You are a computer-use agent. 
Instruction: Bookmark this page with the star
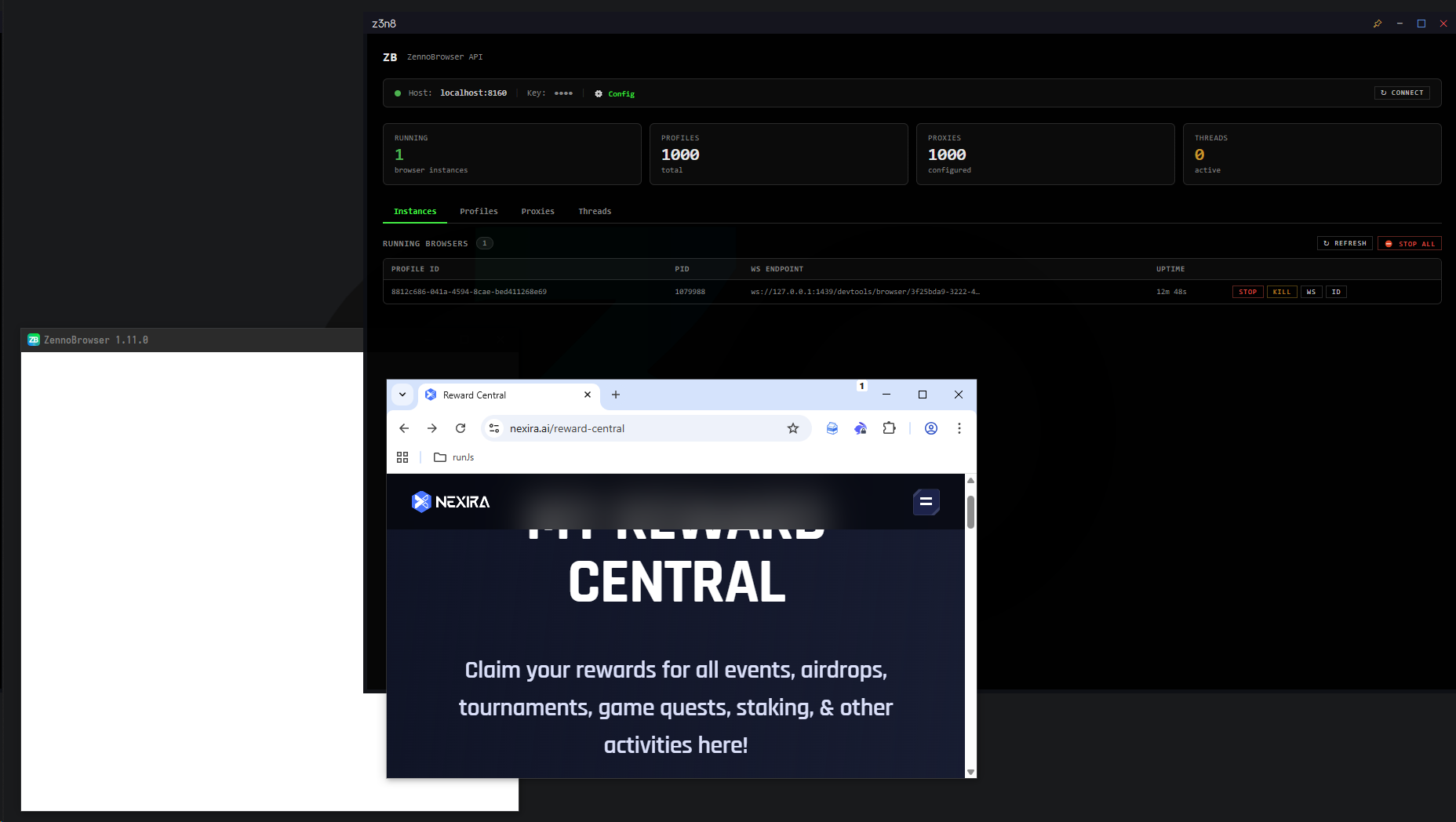793,428
